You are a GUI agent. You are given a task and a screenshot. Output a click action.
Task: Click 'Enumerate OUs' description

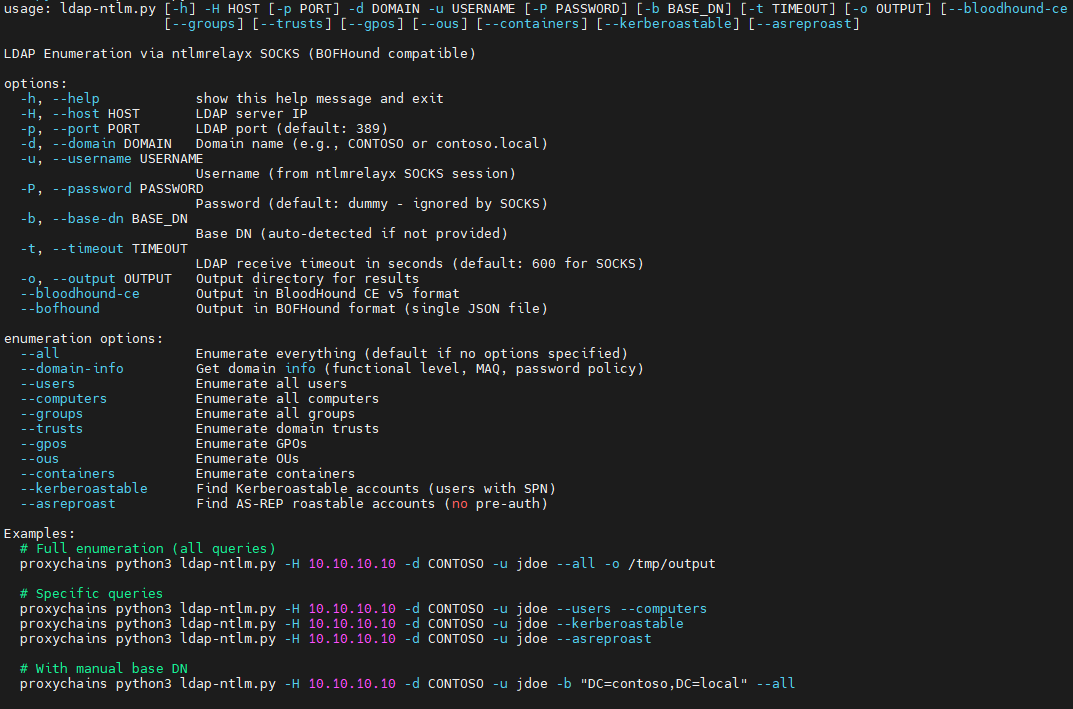click(248, 459)
